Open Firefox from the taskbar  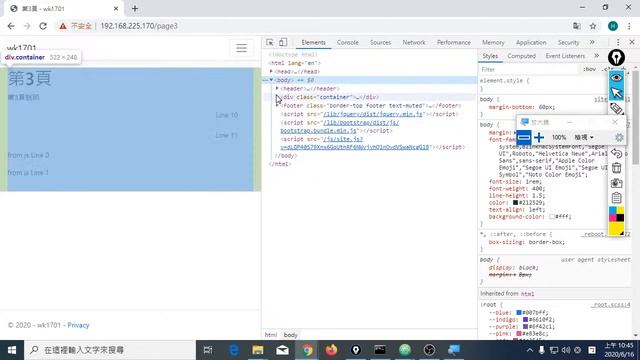click(x=331, y=350)
